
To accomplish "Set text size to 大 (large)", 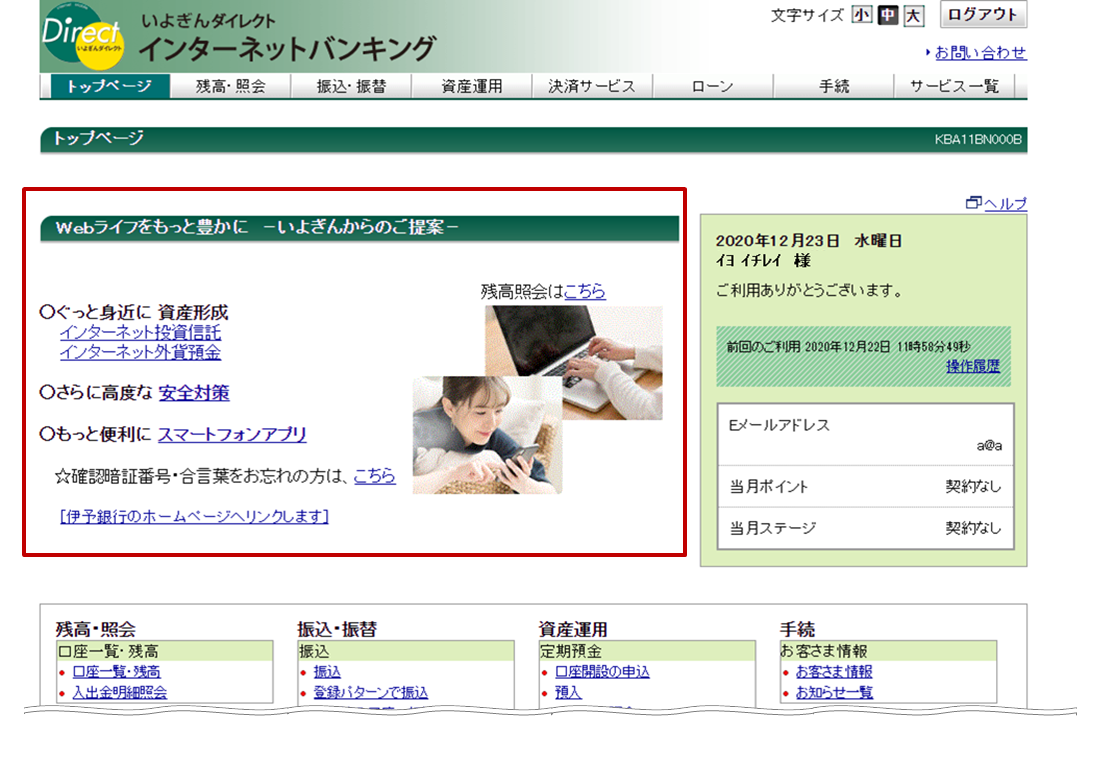I will tap(913, 15).
